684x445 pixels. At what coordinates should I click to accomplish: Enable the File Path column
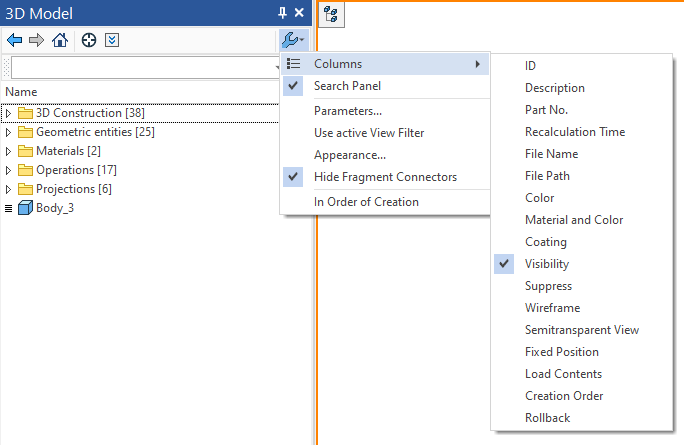coord(582,176)
